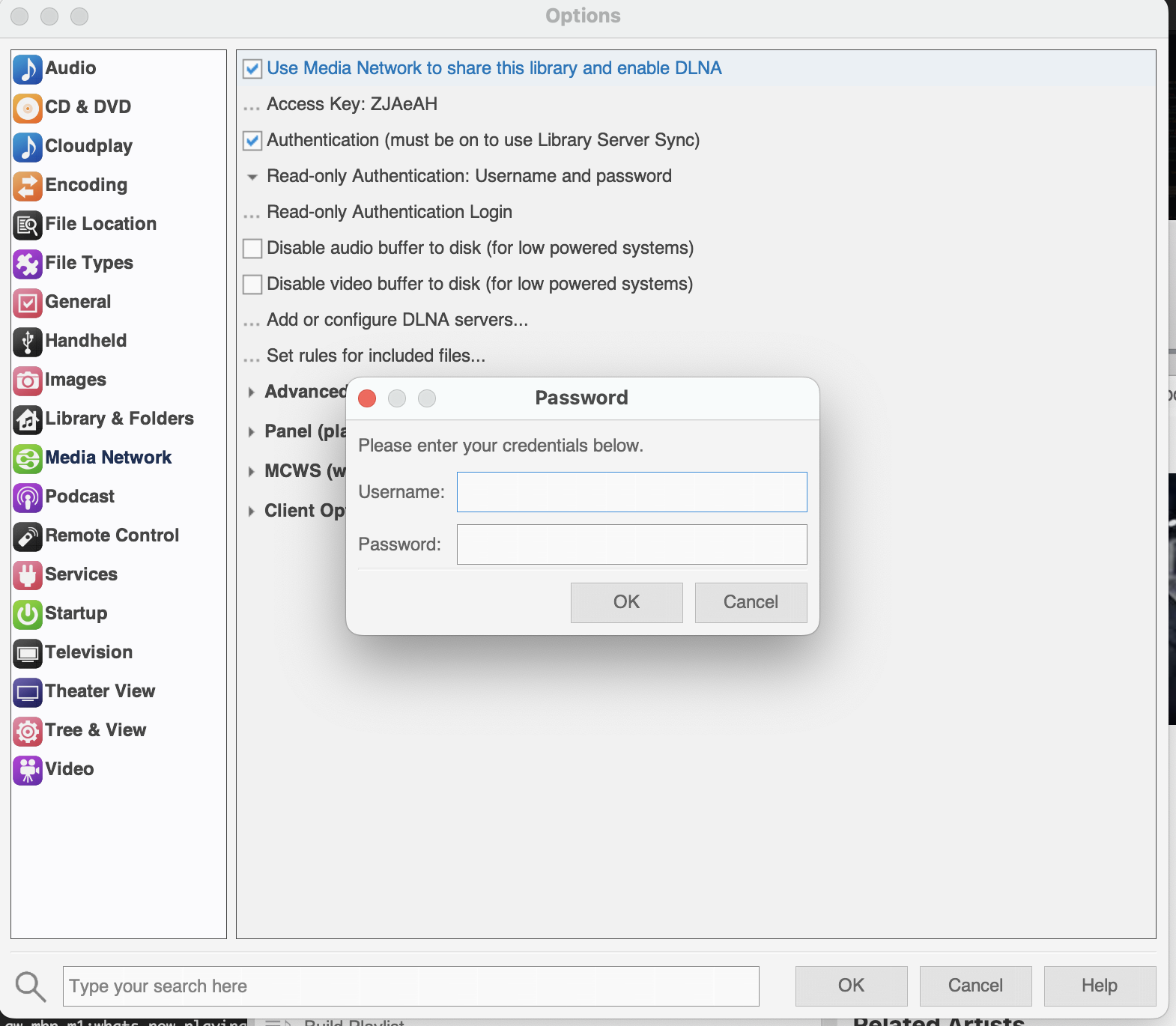Image resolution: width=1176 pixels, height=1026 pixels.
Task: Uncheck Use Media Network sharing checkbox
Action: 252,69
